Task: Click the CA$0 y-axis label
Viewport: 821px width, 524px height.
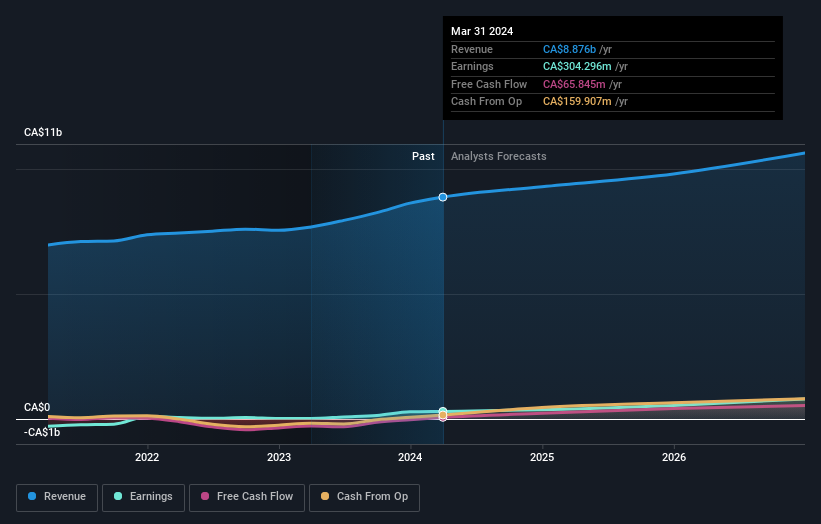Action: (37, 407)
